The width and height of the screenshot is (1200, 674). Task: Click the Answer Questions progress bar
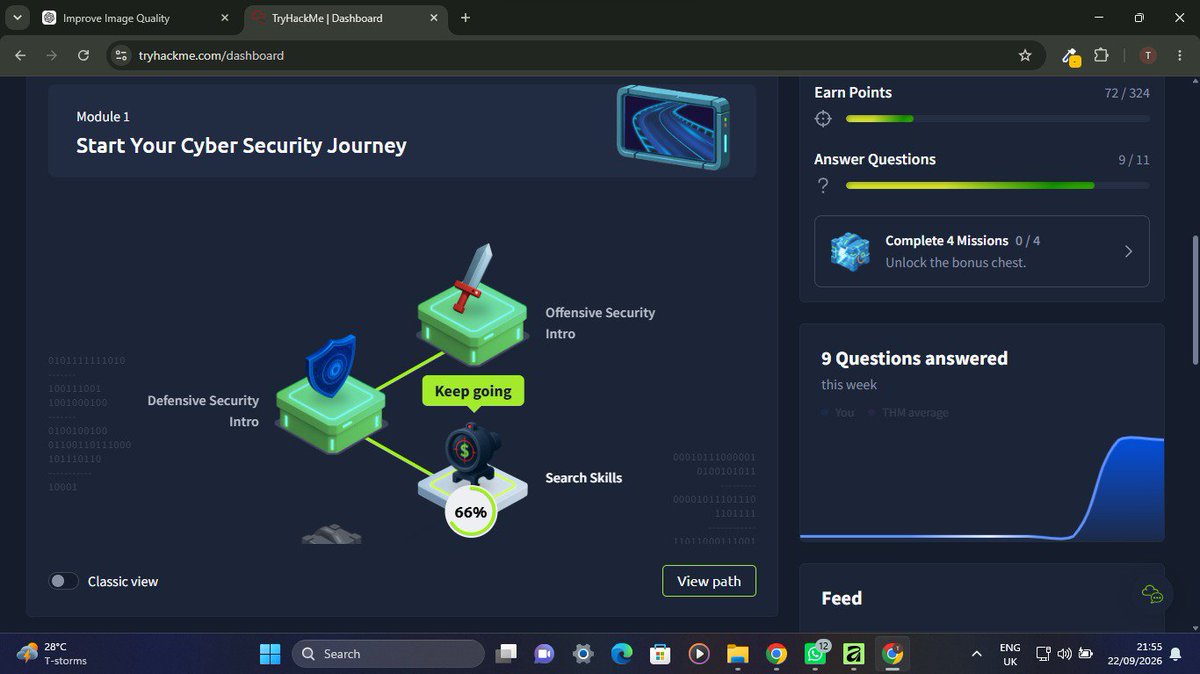click(x=997, y=186)
